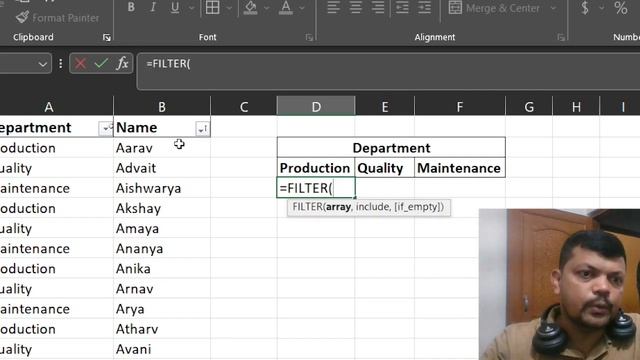Apply cell borders icon
The height and width of the screenshot is (360, 640).
coord(212,7)
